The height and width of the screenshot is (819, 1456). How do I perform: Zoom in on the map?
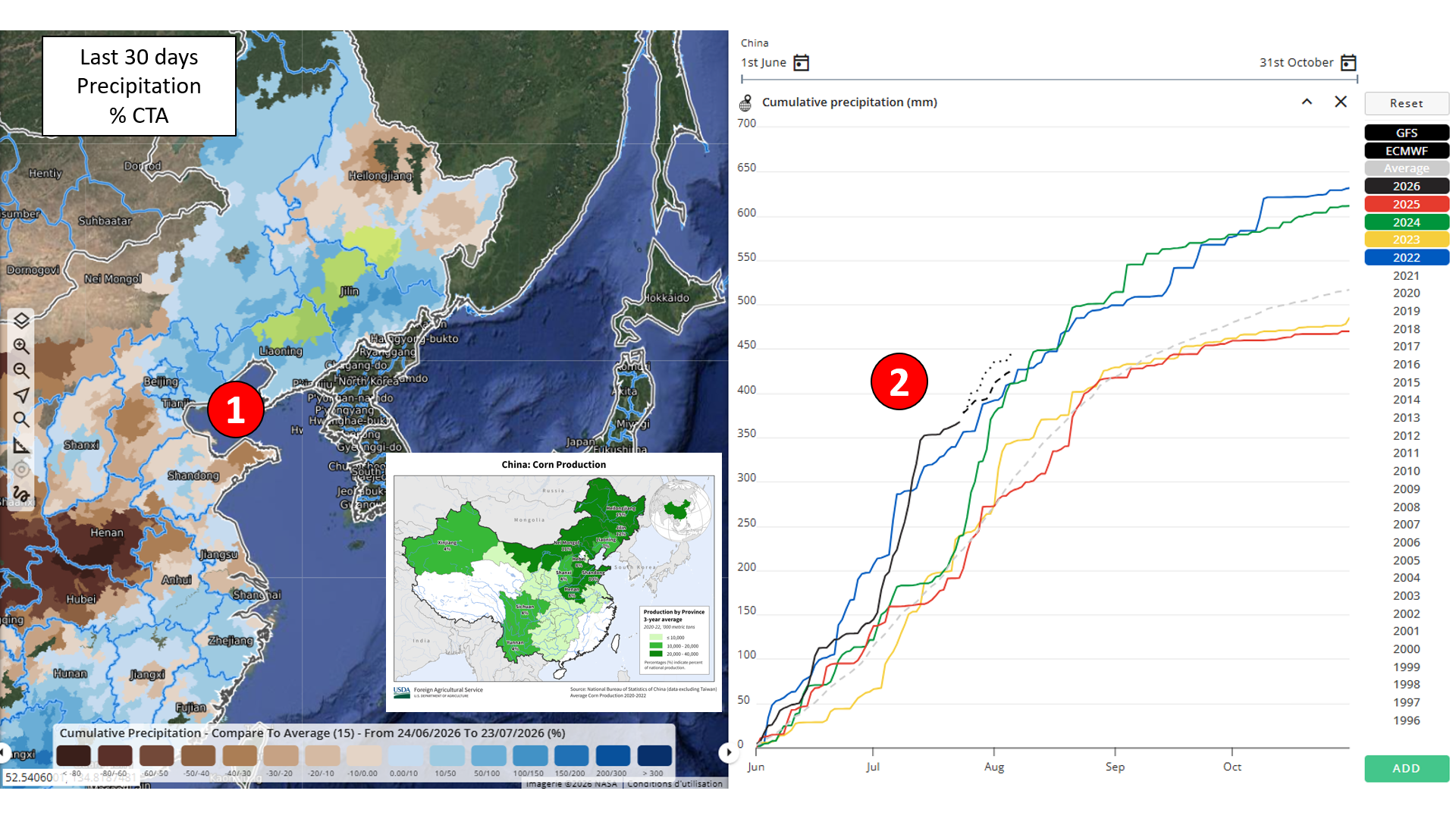click(21, 346)
